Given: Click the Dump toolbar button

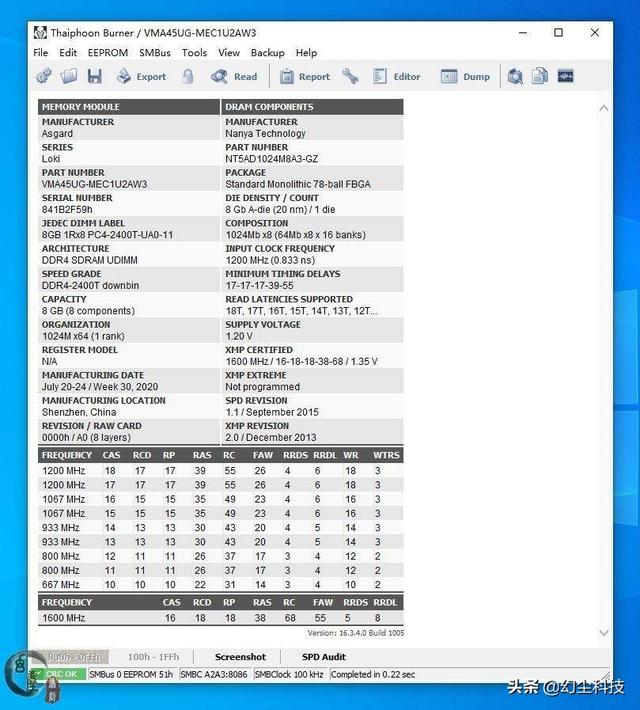Looking at the screenshot, I should pos(465,77).
